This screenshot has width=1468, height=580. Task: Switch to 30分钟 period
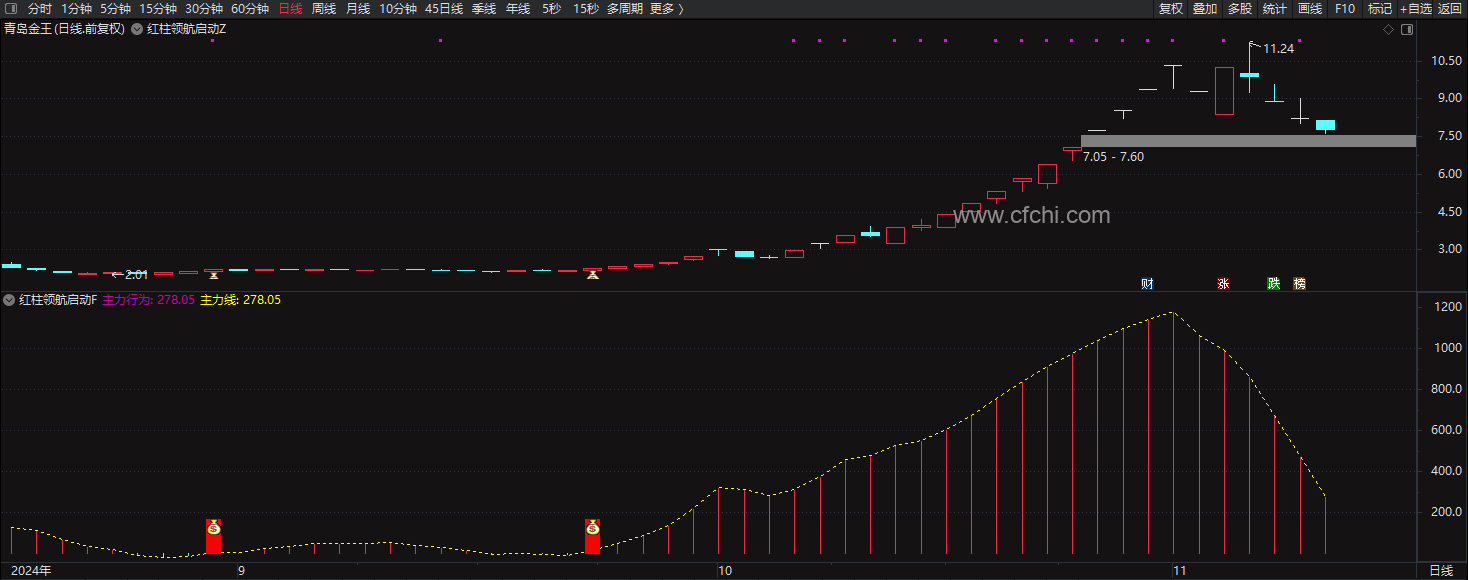click(204, 8)
